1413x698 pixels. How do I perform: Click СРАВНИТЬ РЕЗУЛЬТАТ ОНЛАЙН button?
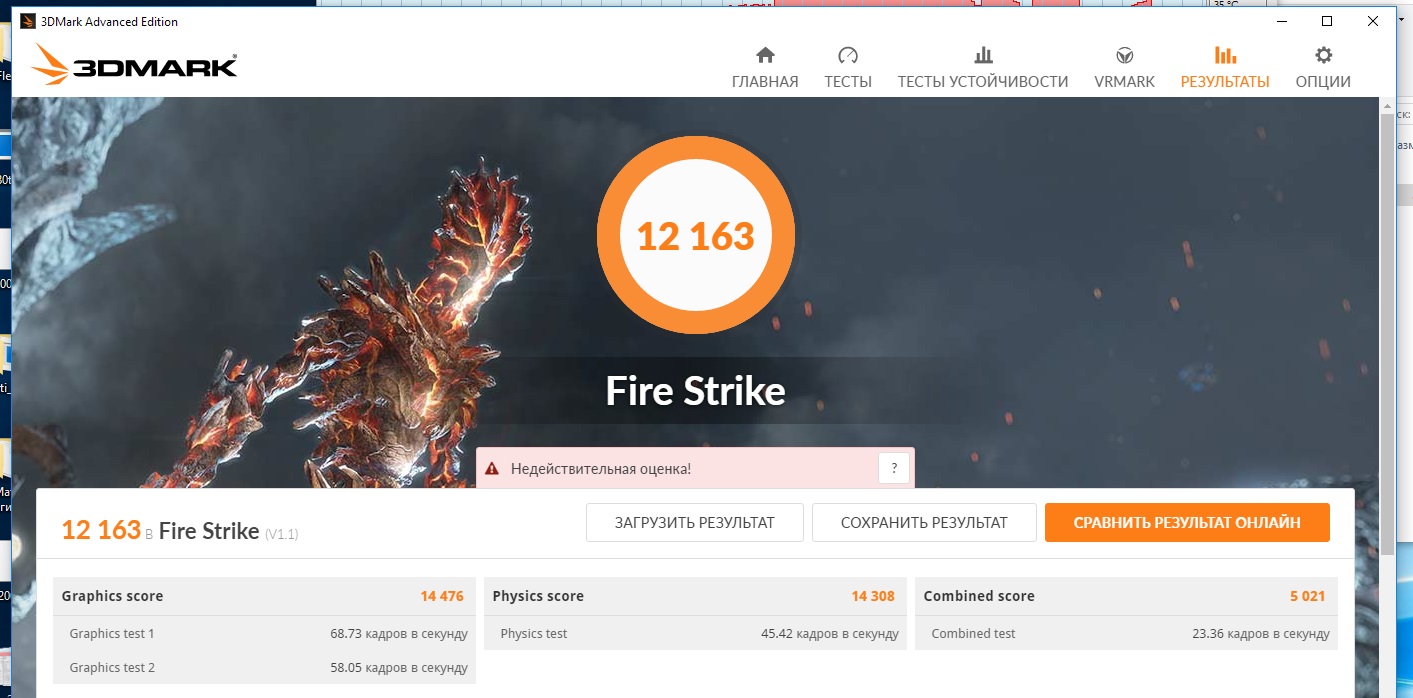[1187, 522]
